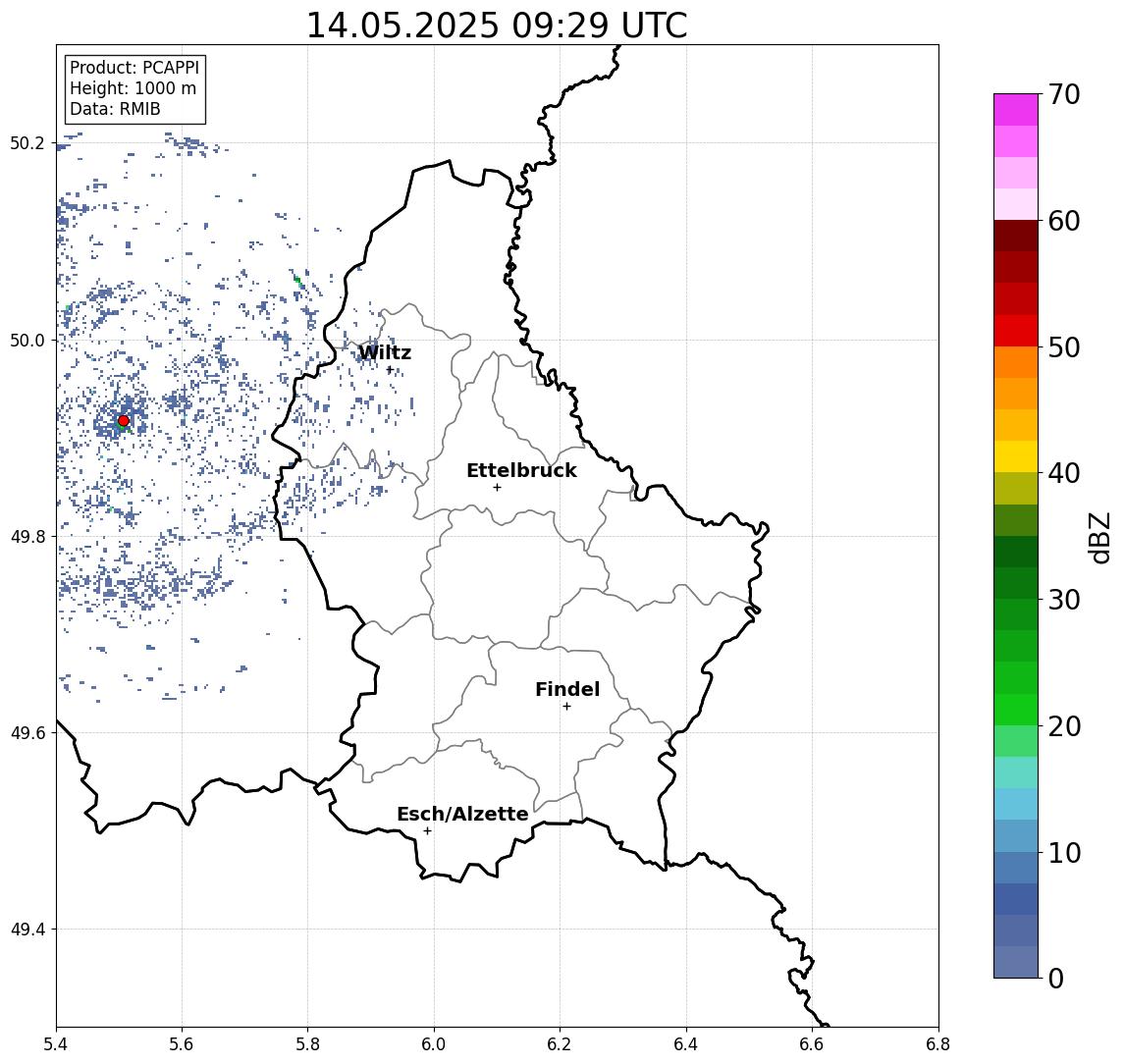Image resolution: width=1124 pixels, height=1064 pixels.
Task: Click the Ettelbruck station cross marker
Action: coord(497,488)
